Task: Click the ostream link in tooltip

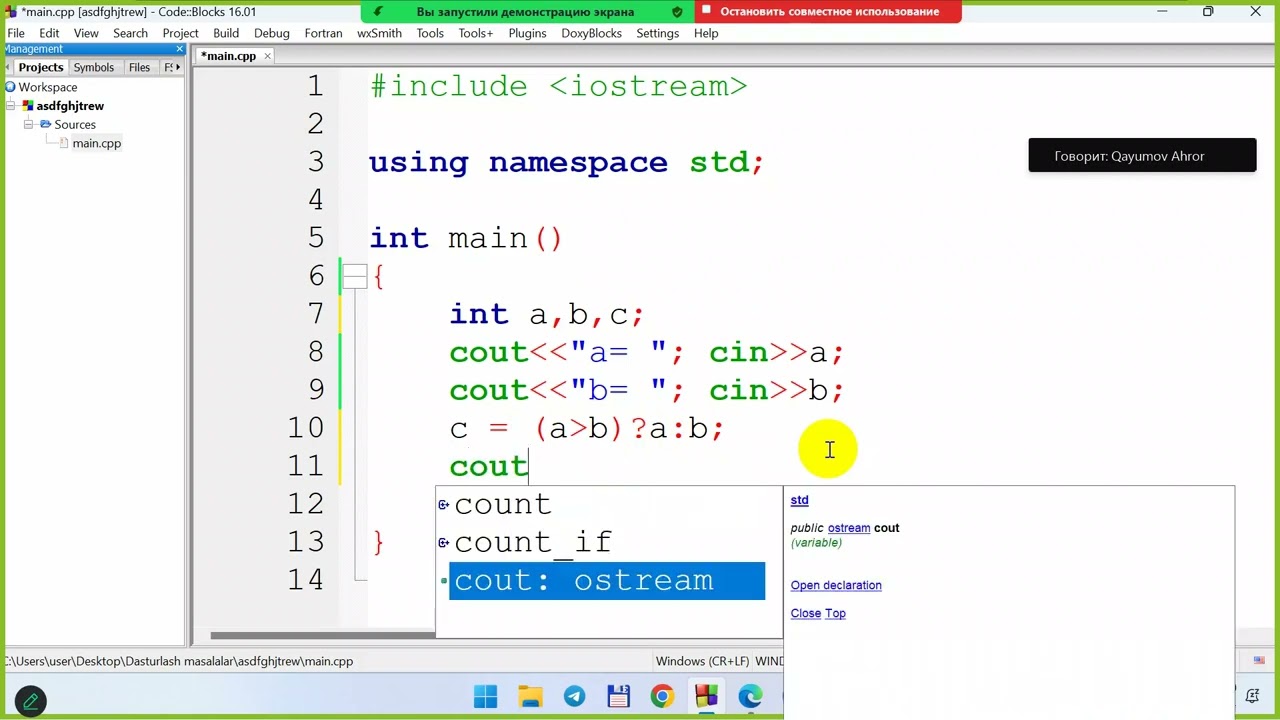Action: point(849,528)
